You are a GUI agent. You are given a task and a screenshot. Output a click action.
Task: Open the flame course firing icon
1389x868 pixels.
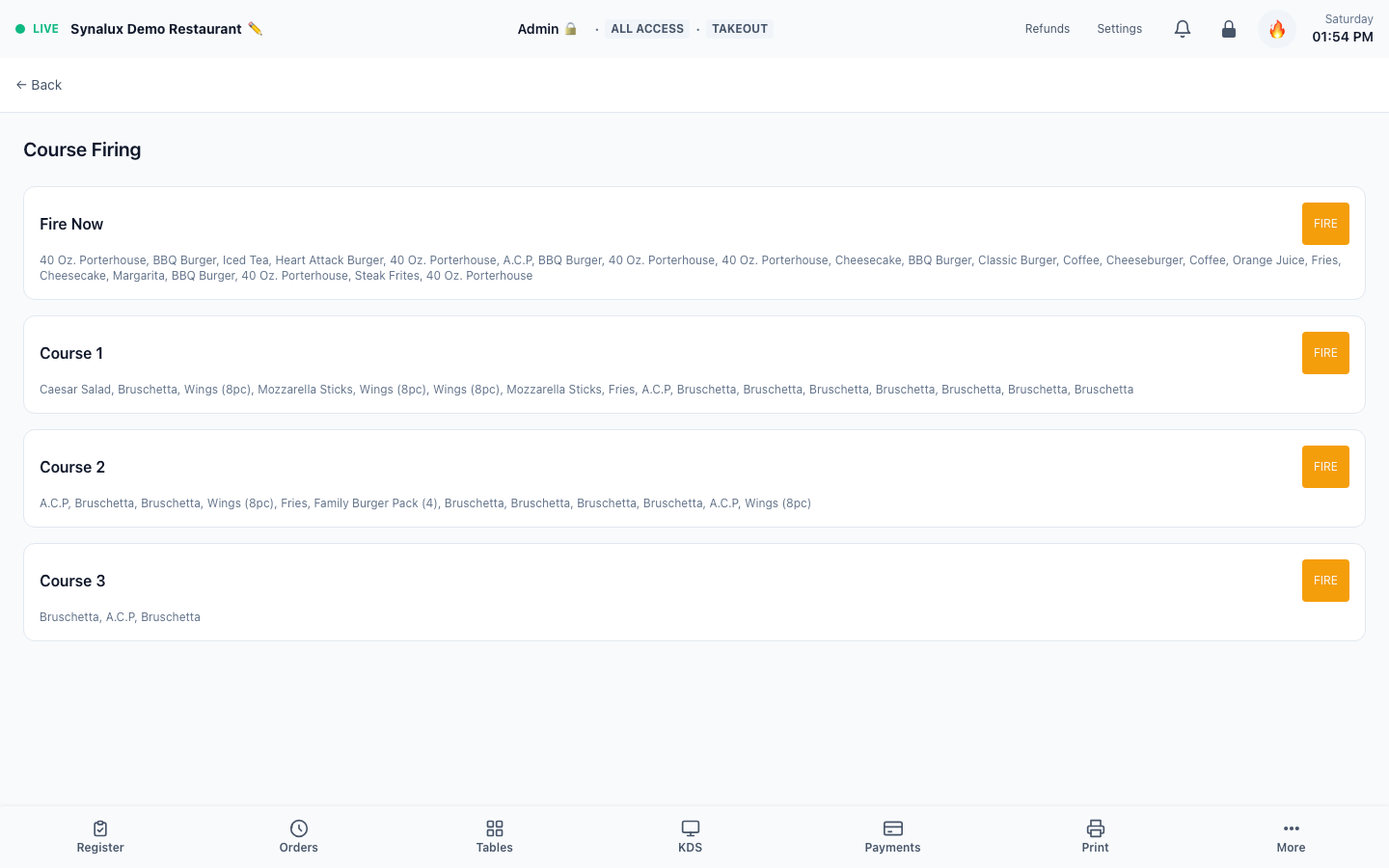pos(1277,29)
